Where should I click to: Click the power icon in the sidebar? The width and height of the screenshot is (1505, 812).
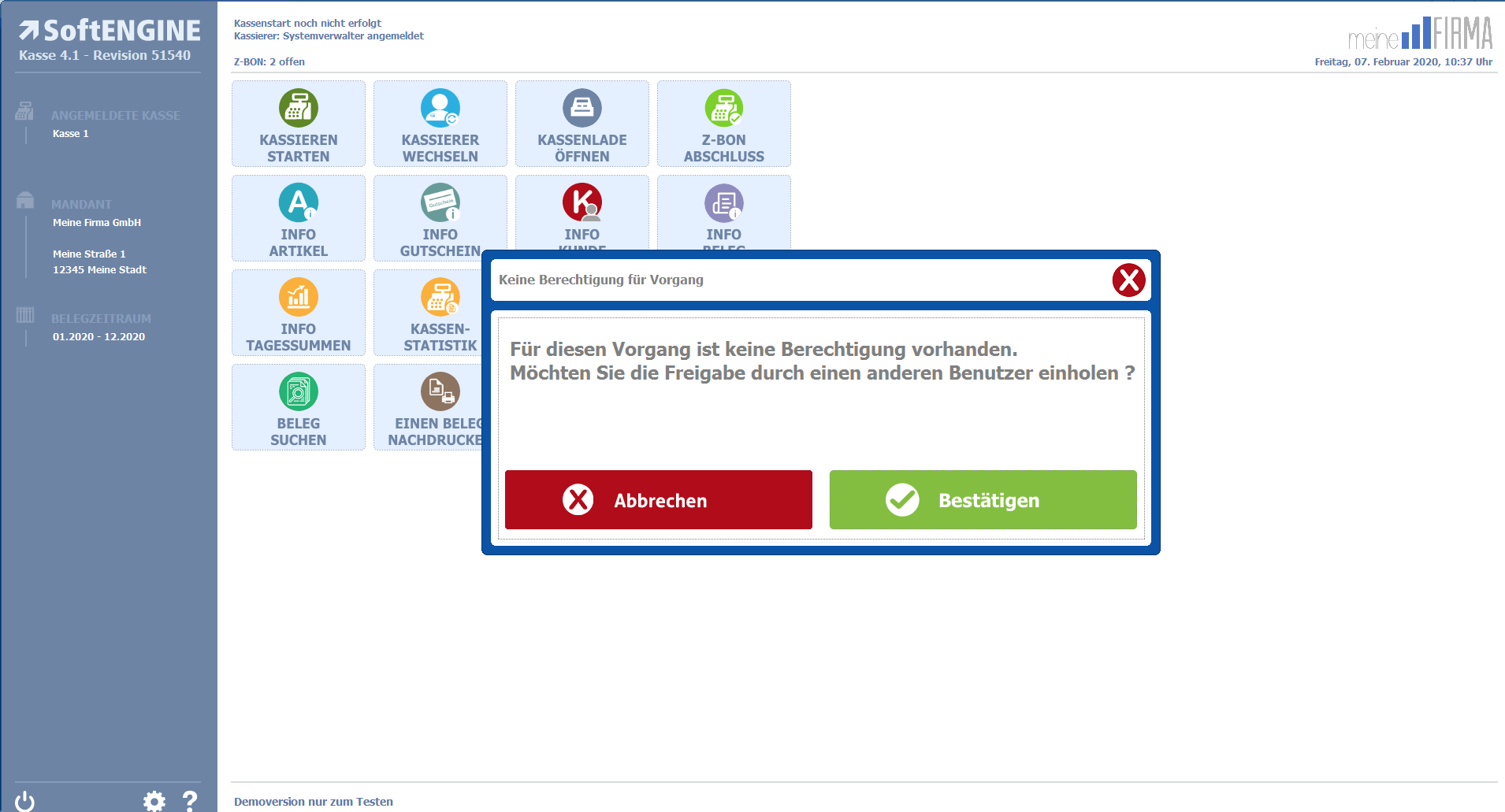pos(25,801)
